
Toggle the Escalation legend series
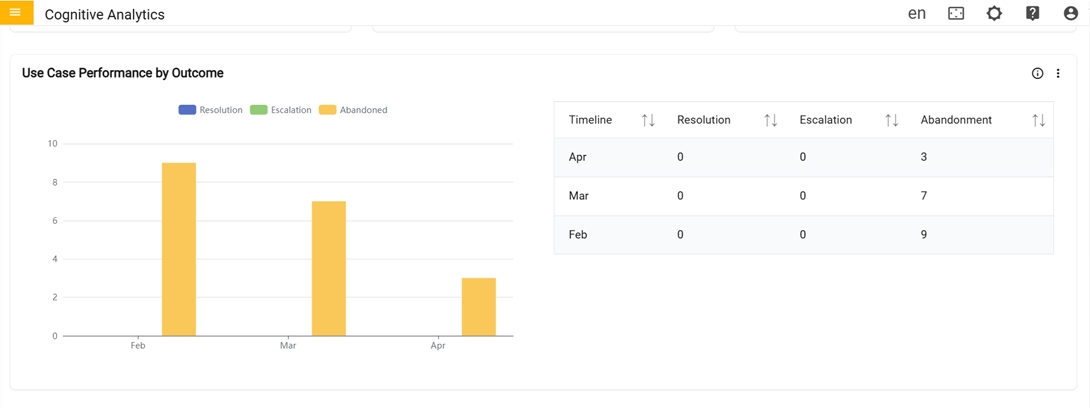(281, 110)
